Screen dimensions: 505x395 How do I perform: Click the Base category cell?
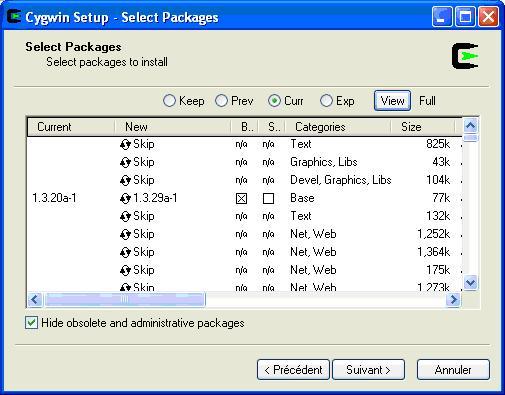302,198
